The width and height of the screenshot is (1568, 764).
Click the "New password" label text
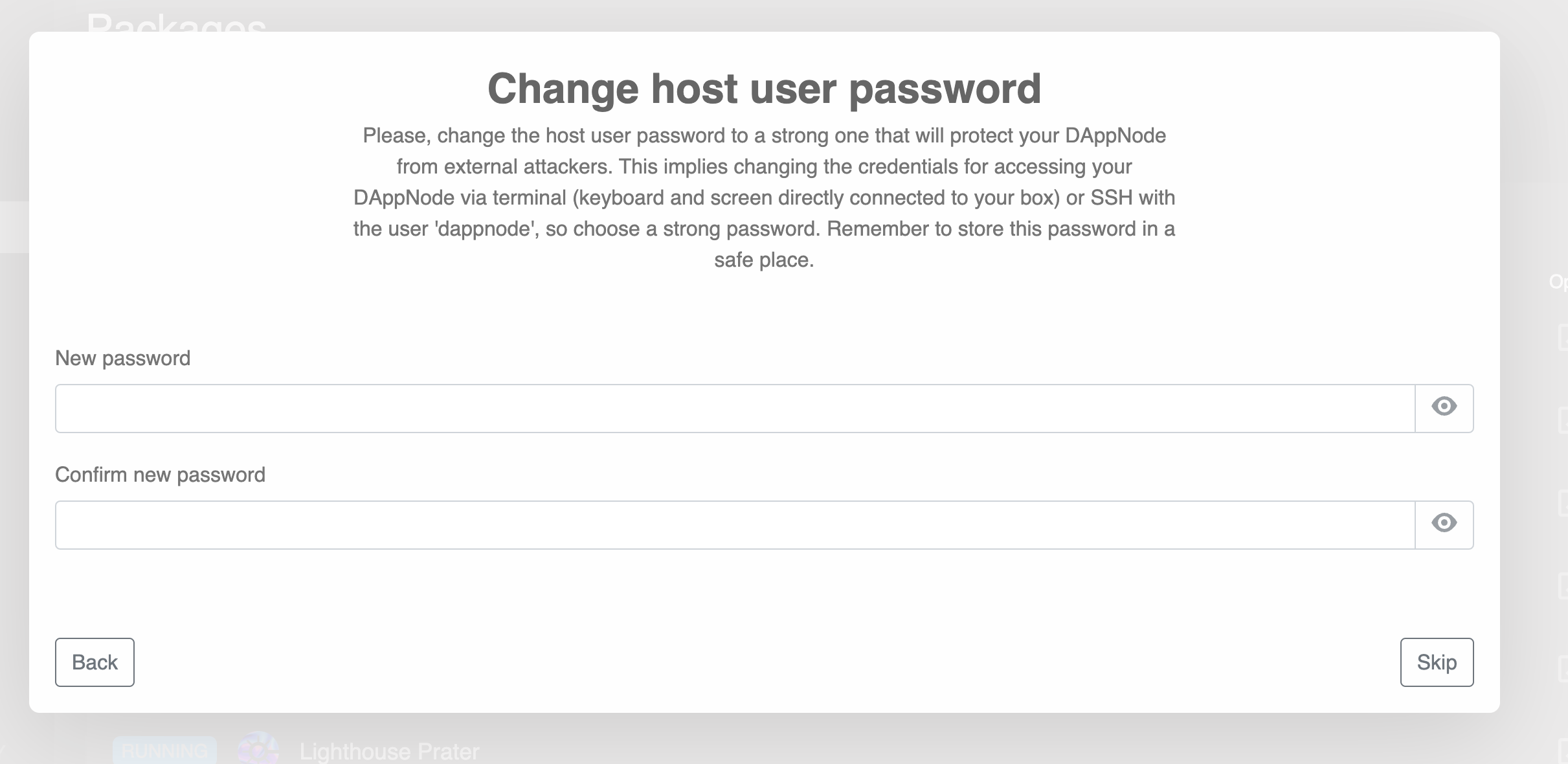click(x=122, y=358)
